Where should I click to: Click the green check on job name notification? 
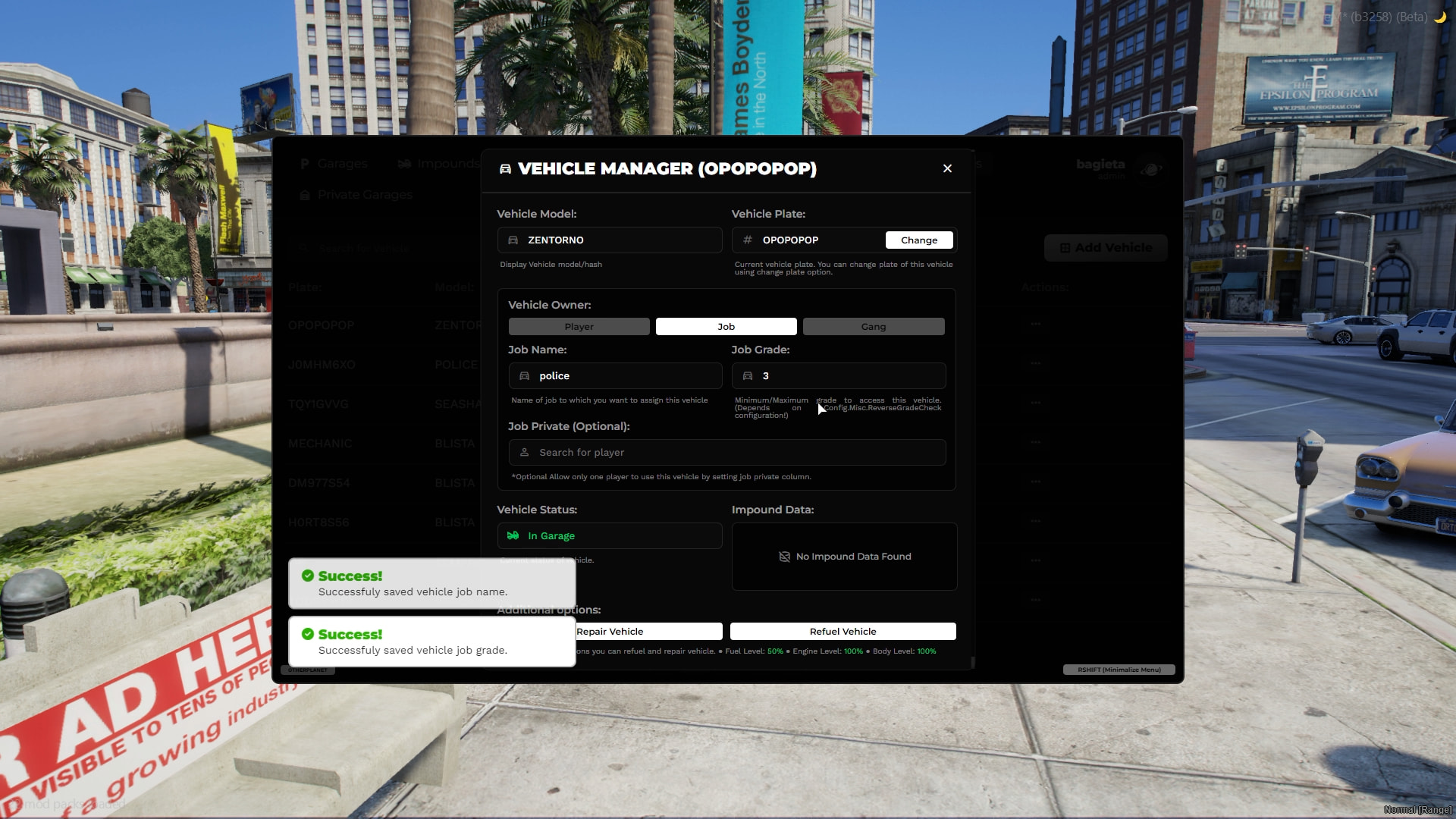[308, 576]
